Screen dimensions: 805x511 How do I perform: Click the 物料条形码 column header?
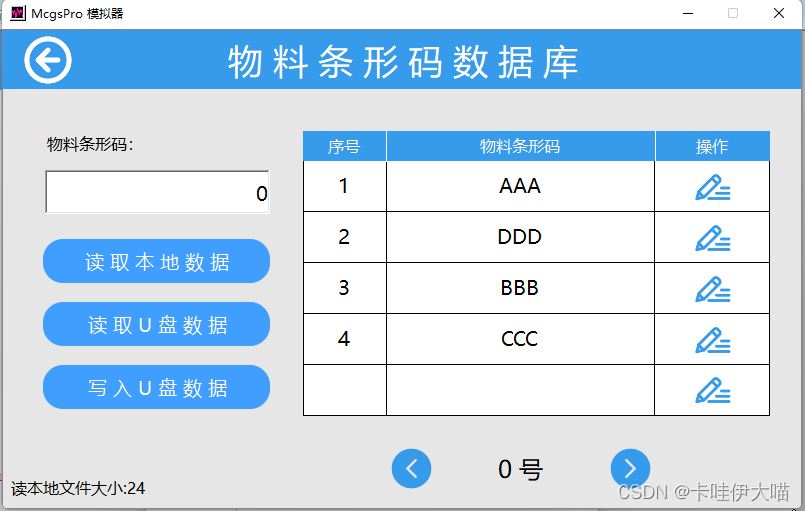click(520, 146)
